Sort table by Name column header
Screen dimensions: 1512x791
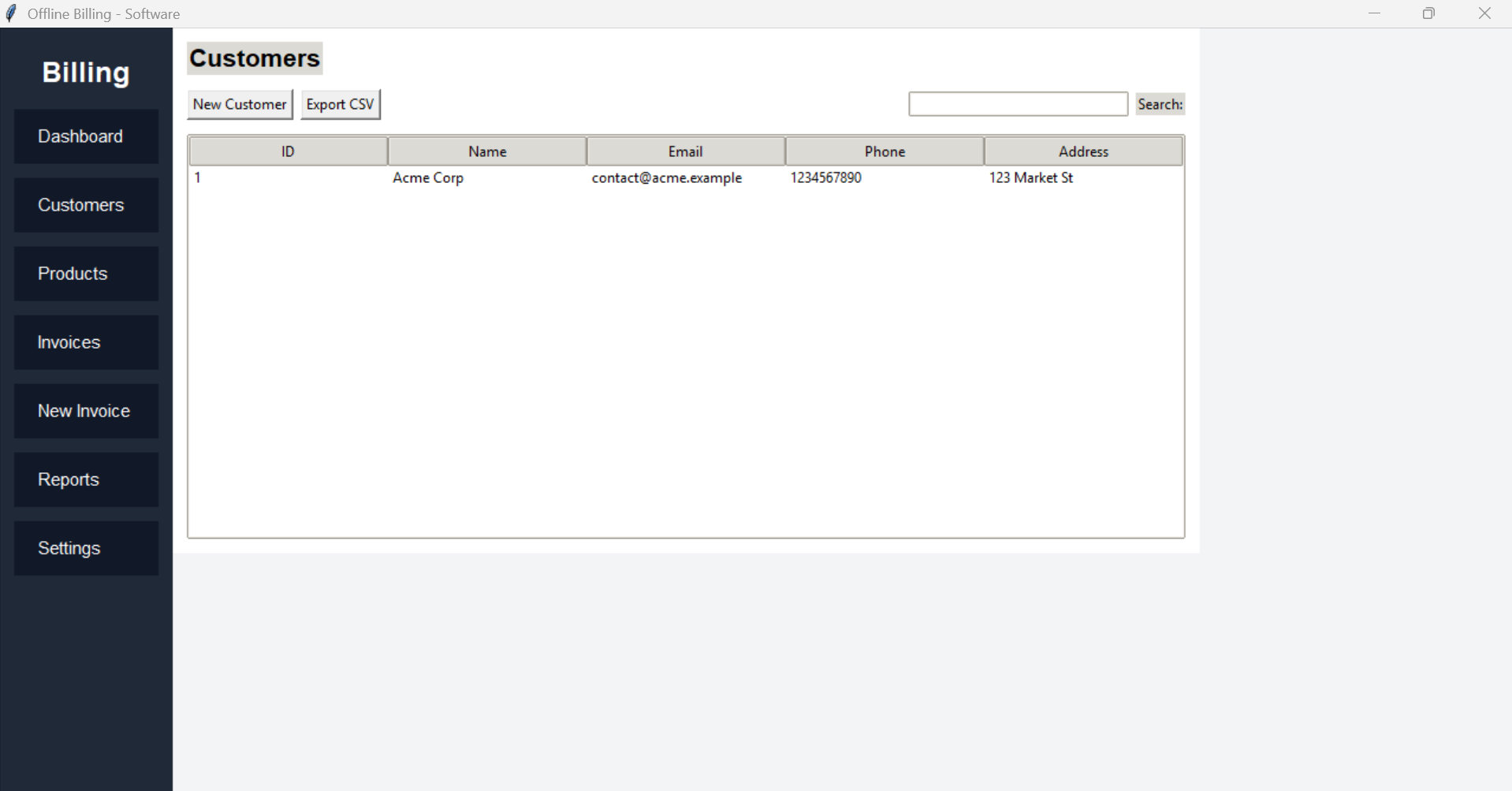click(486, 151)
